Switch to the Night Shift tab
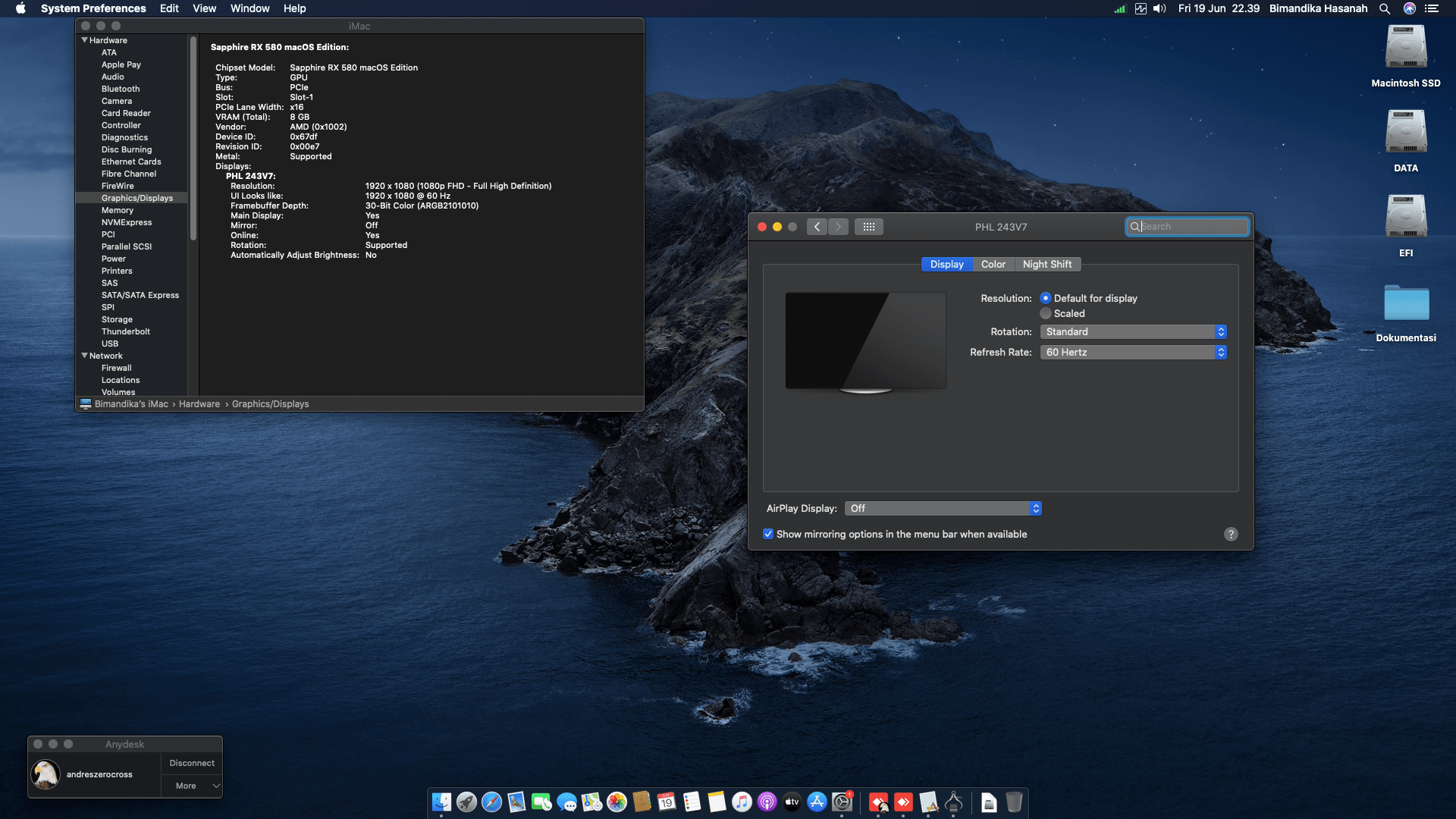 pyautogui.click(x=1046, y=265)
